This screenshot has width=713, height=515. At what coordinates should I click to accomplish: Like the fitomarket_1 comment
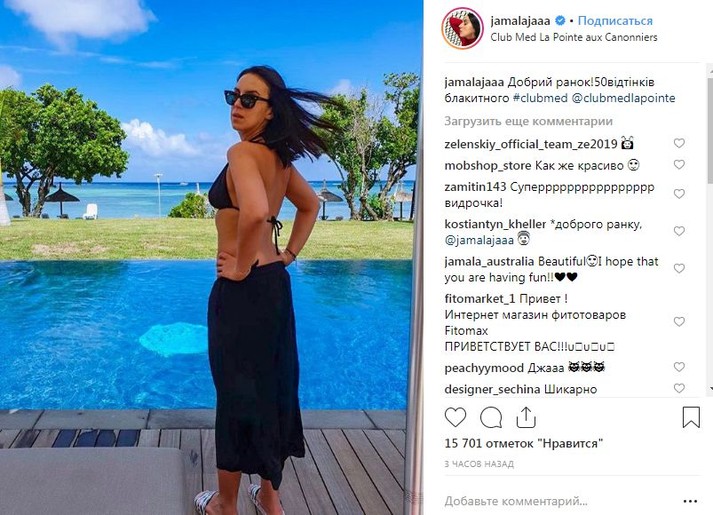[x=679, y=322]
